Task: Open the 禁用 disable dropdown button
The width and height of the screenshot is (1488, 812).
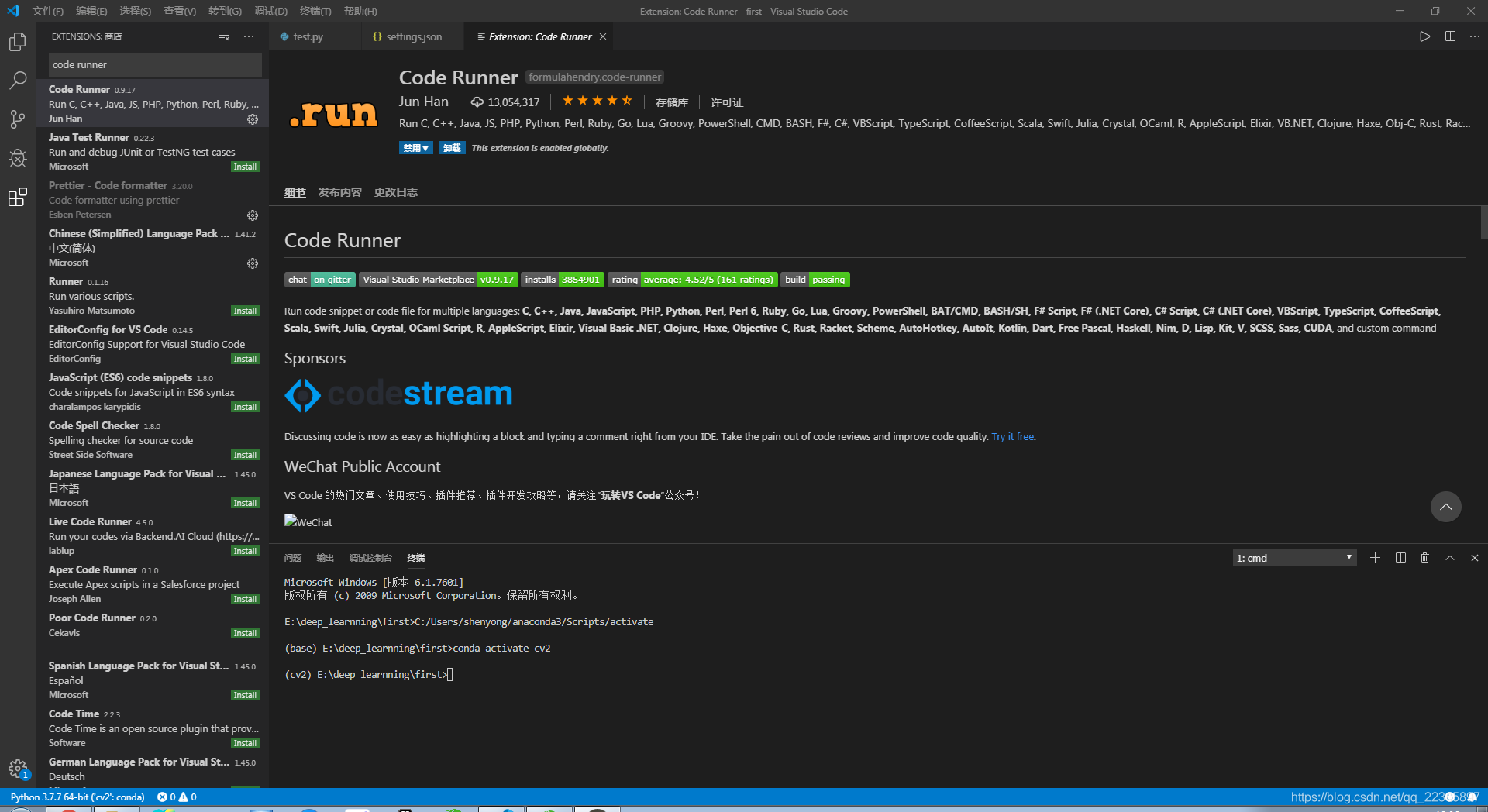Action: click(x=416, y=148)
